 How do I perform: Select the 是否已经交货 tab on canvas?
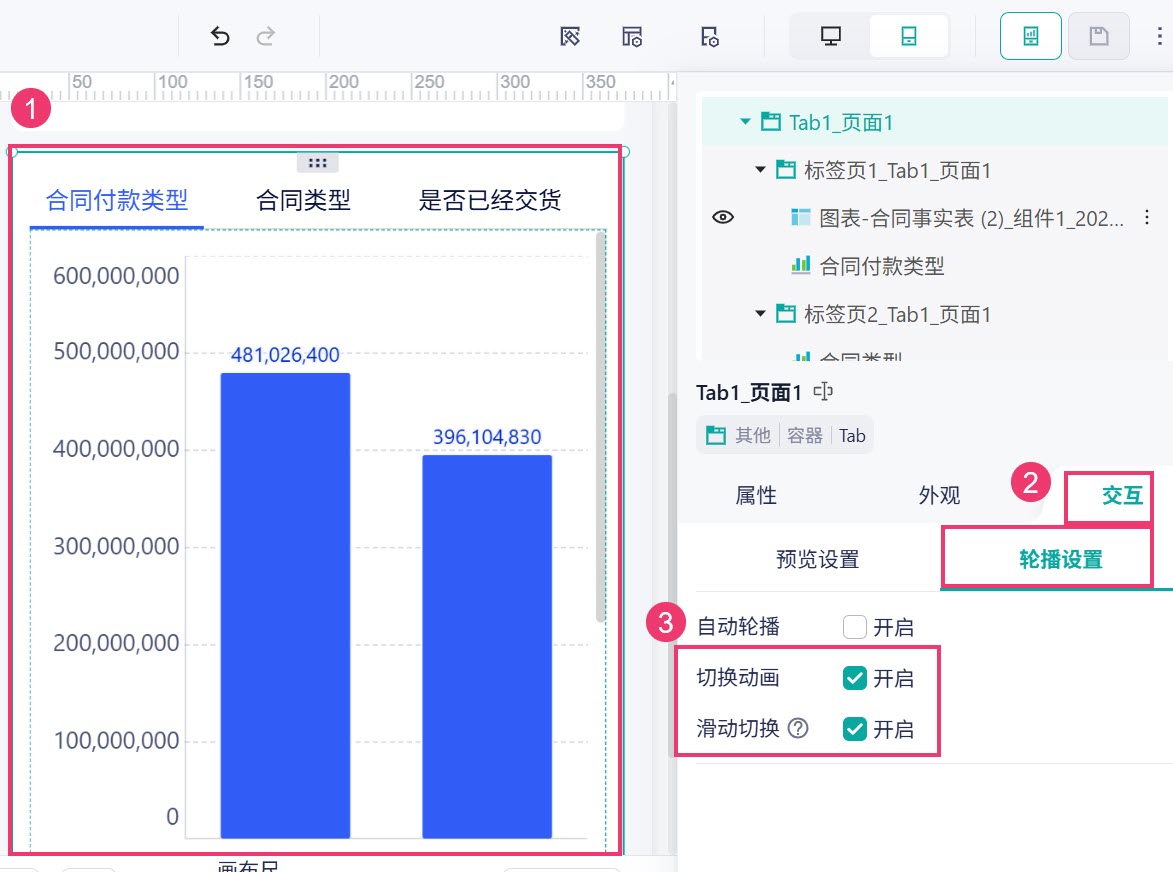click(x=490, y=200)
